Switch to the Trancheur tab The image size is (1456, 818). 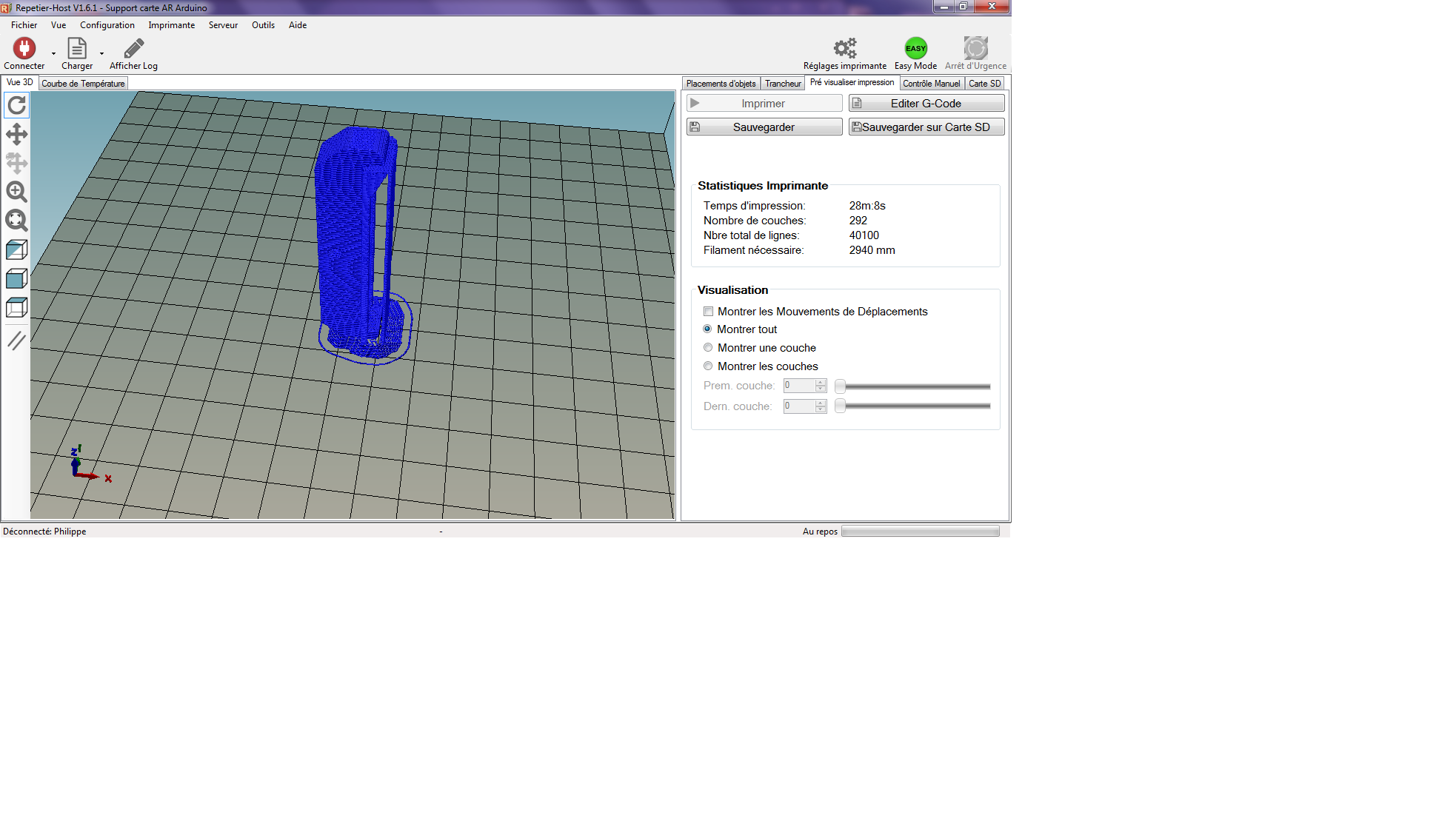pyautogui.click(x=783, y=84)
